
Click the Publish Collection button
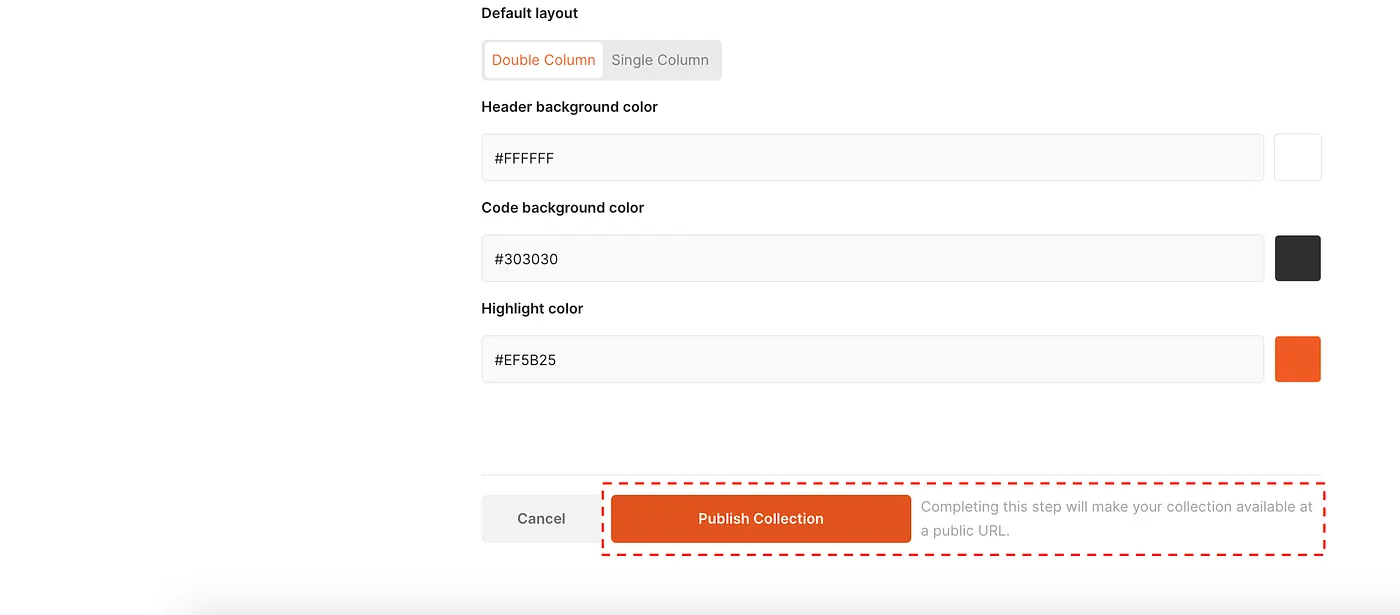click(x=761, y=519)
